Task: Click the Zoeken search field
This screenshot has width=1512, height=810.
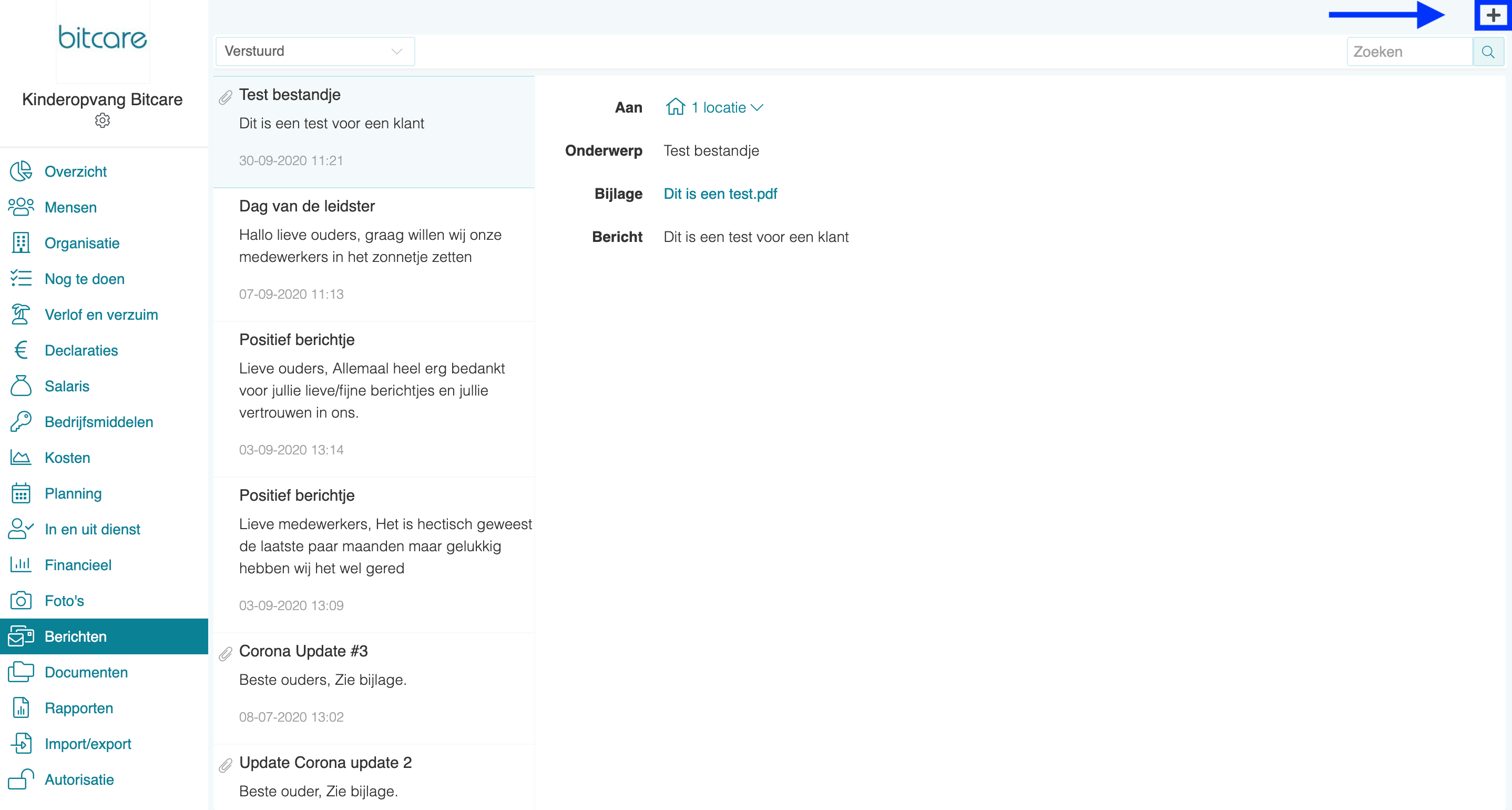Action: point(1410,52)
